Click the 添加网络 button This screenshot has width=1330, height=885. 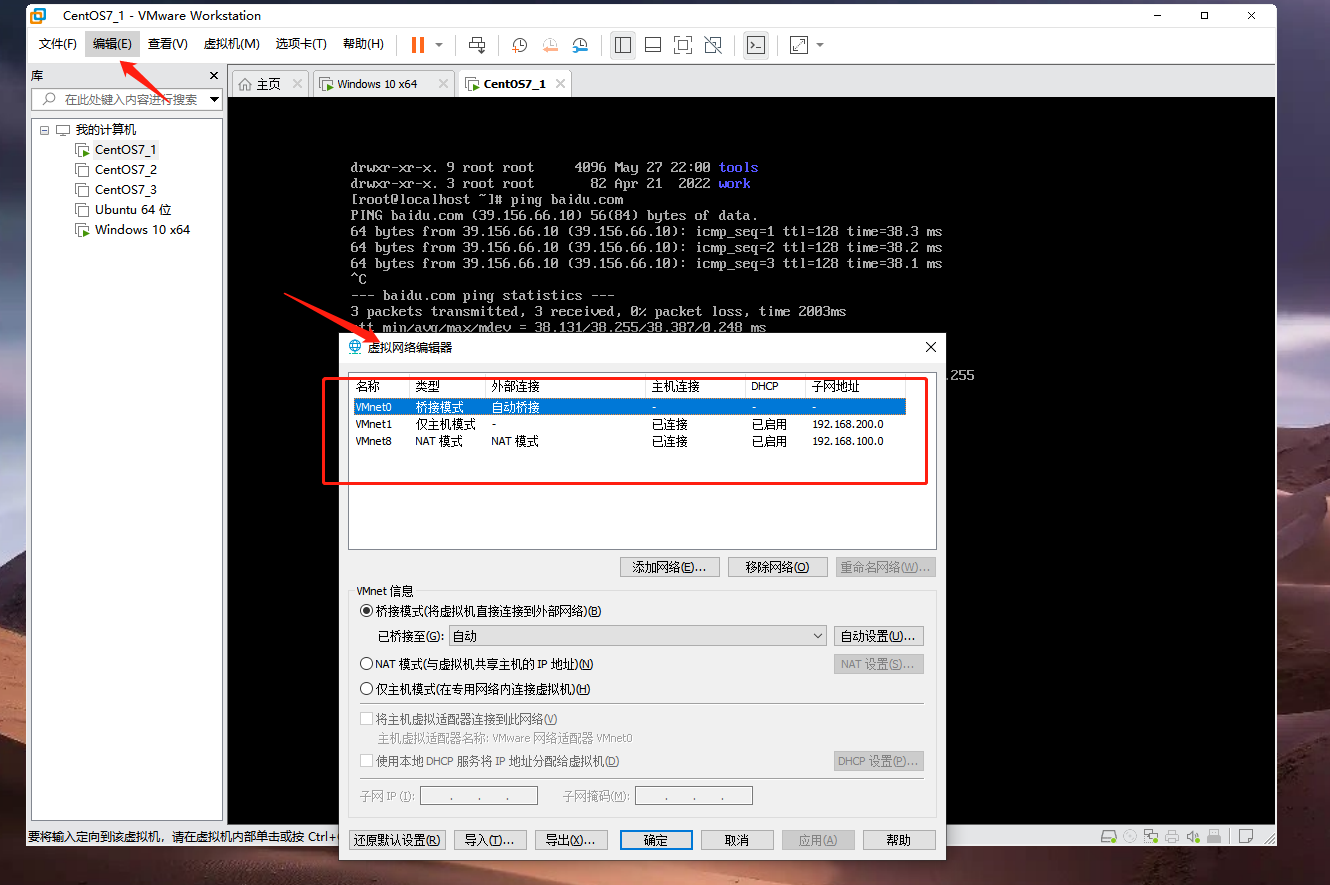[x=670, y=567]
